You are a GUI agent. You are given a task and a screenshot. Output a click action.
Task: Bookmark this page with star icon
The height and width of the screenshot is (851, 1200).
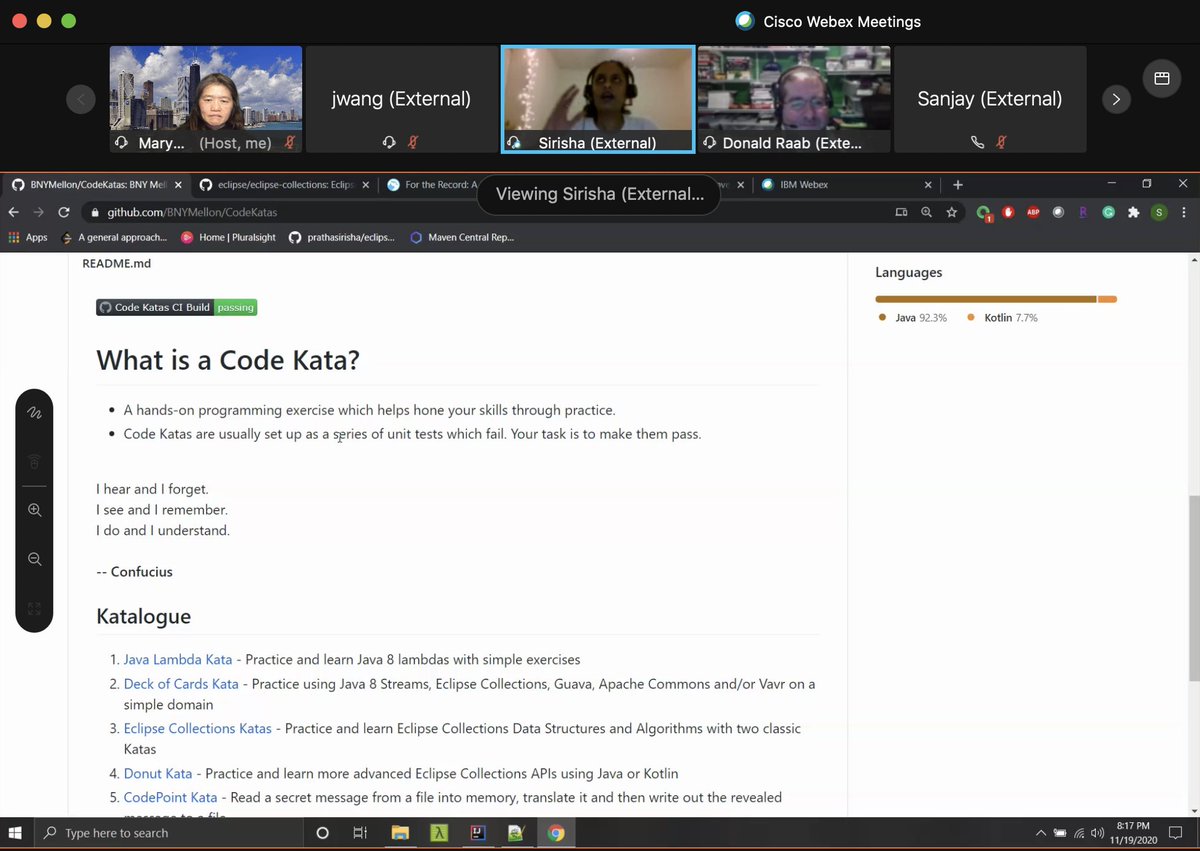tap(952, 212)
